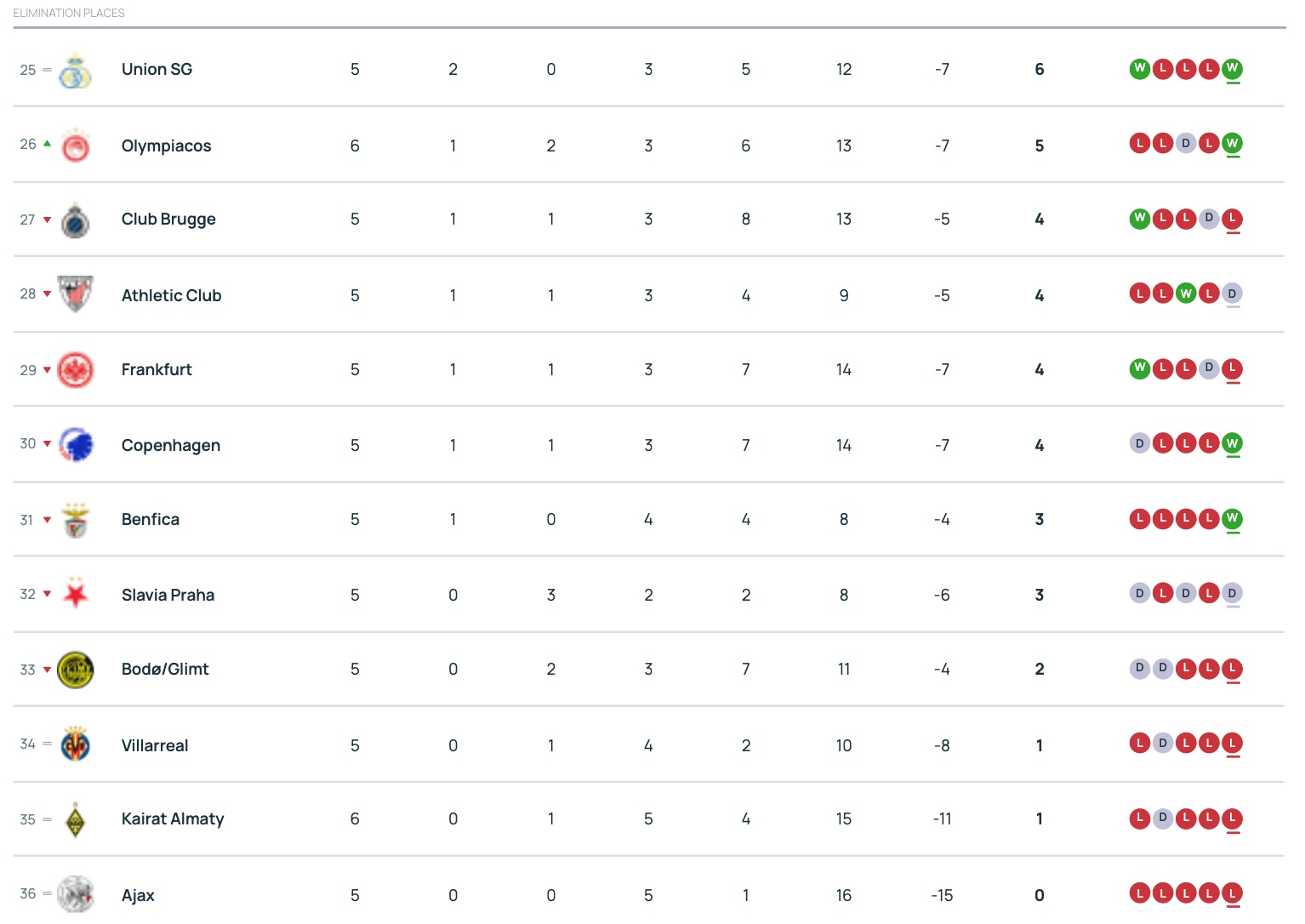This screenshot has width=1305, height=924.
Task: Open the Slavia Praha team link
Action: pos(168,595)
